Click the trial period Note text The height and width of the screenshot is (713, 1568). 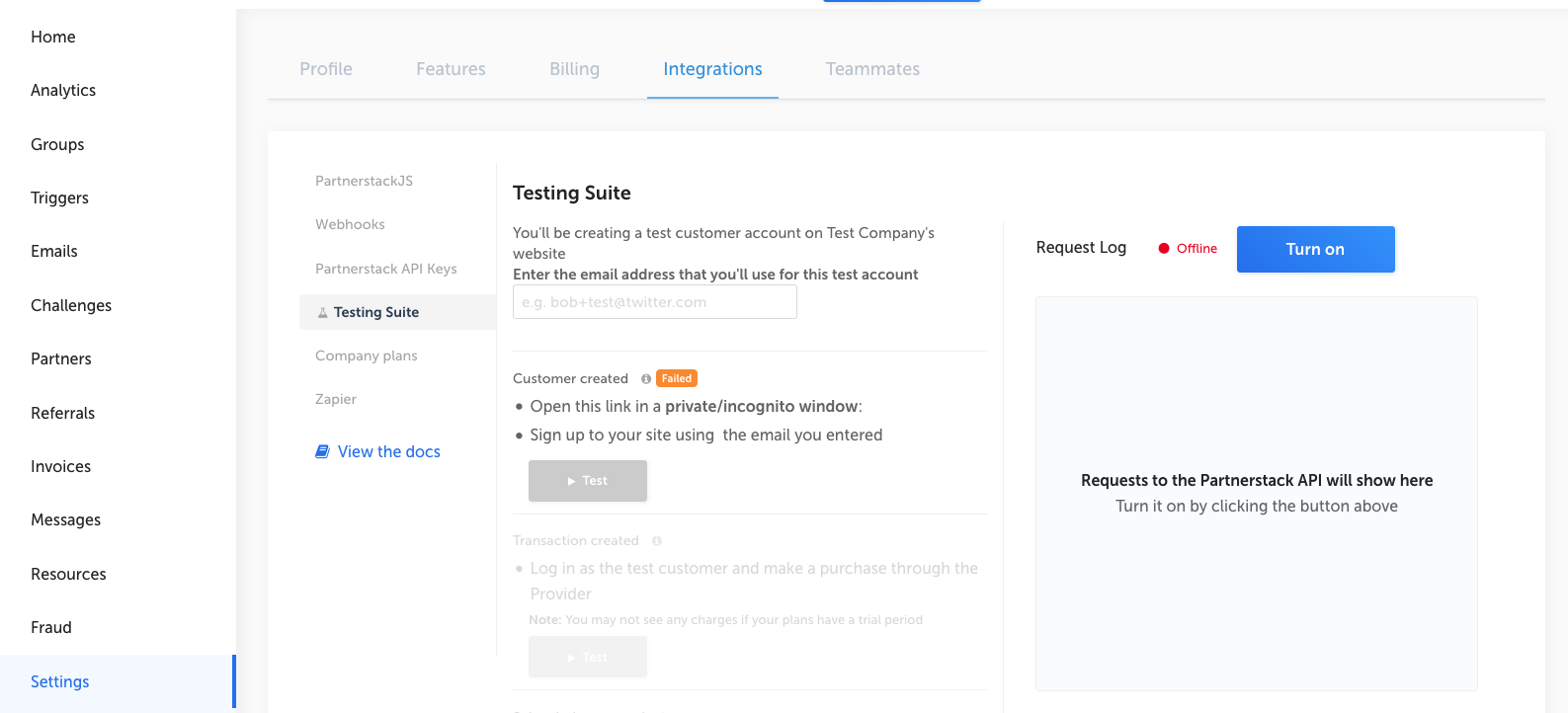point(725,620)
